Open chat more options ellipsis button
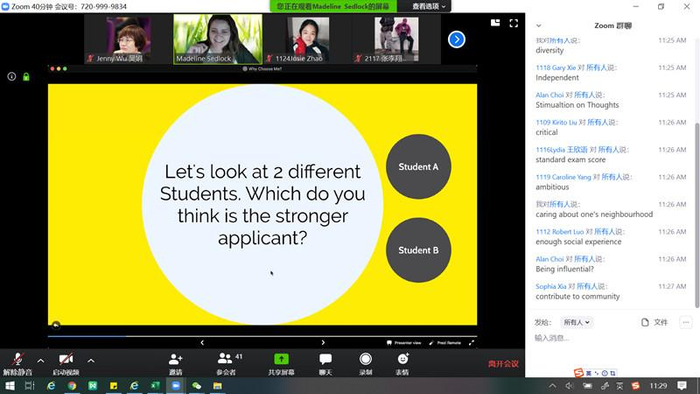The image size is (700, 394). click(x=686, y=322)
